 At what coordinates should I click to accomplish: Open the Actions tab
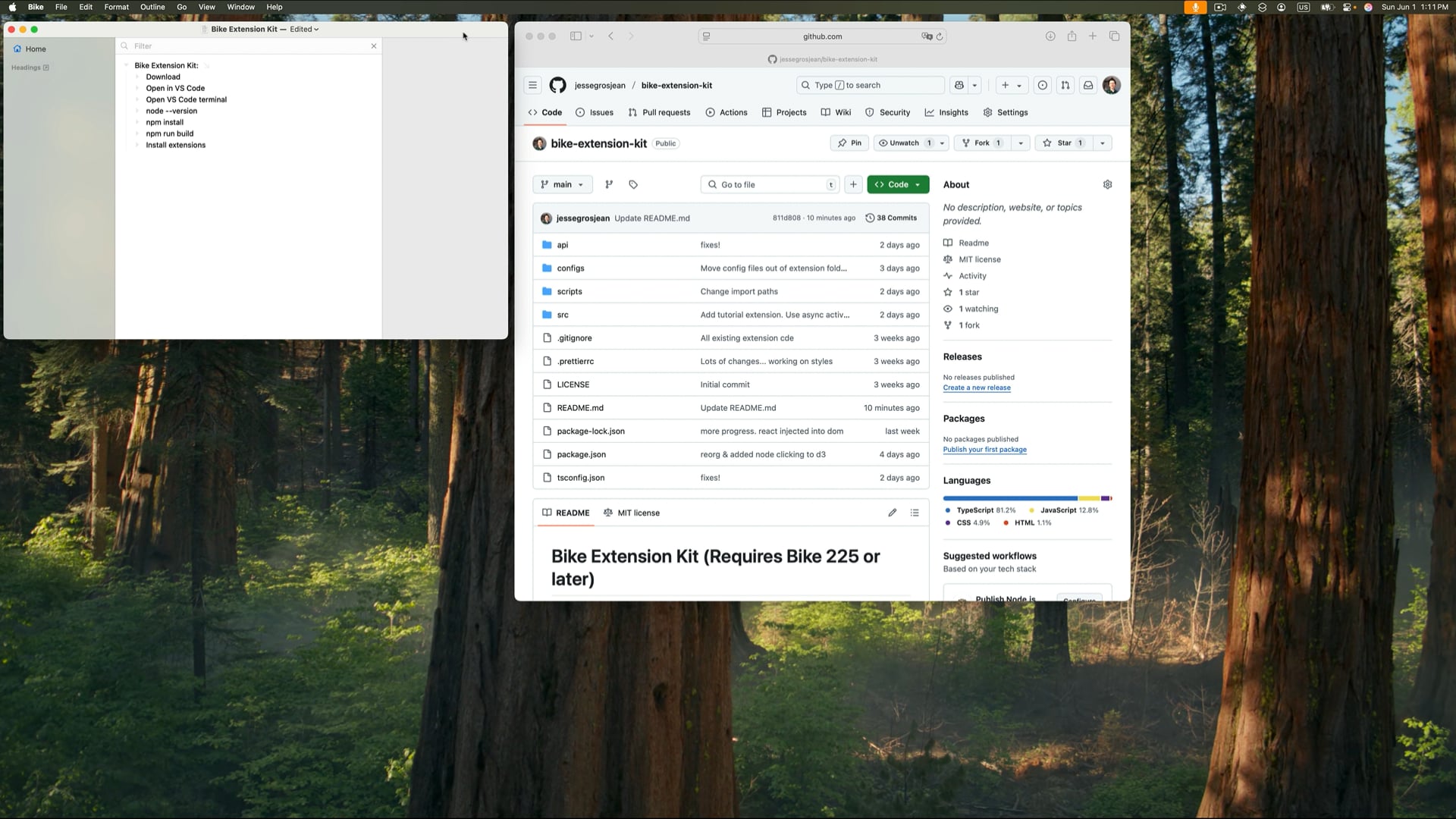click(726, 112)
